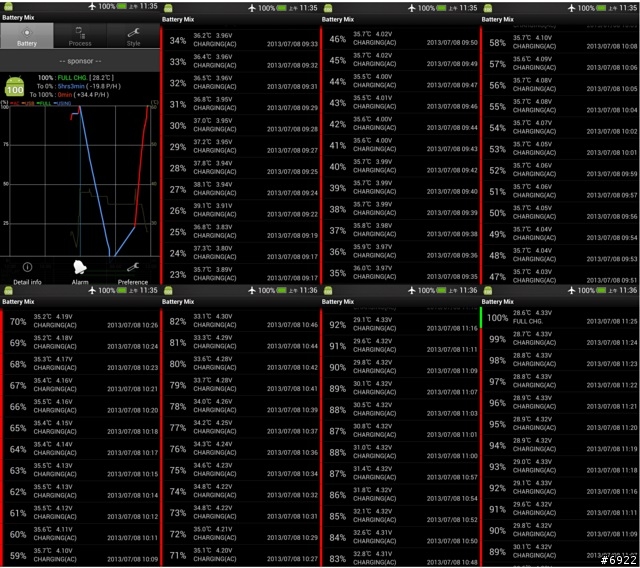
Task: Select the 70% log entry at 10:26
Action: (x=81, y=321)
